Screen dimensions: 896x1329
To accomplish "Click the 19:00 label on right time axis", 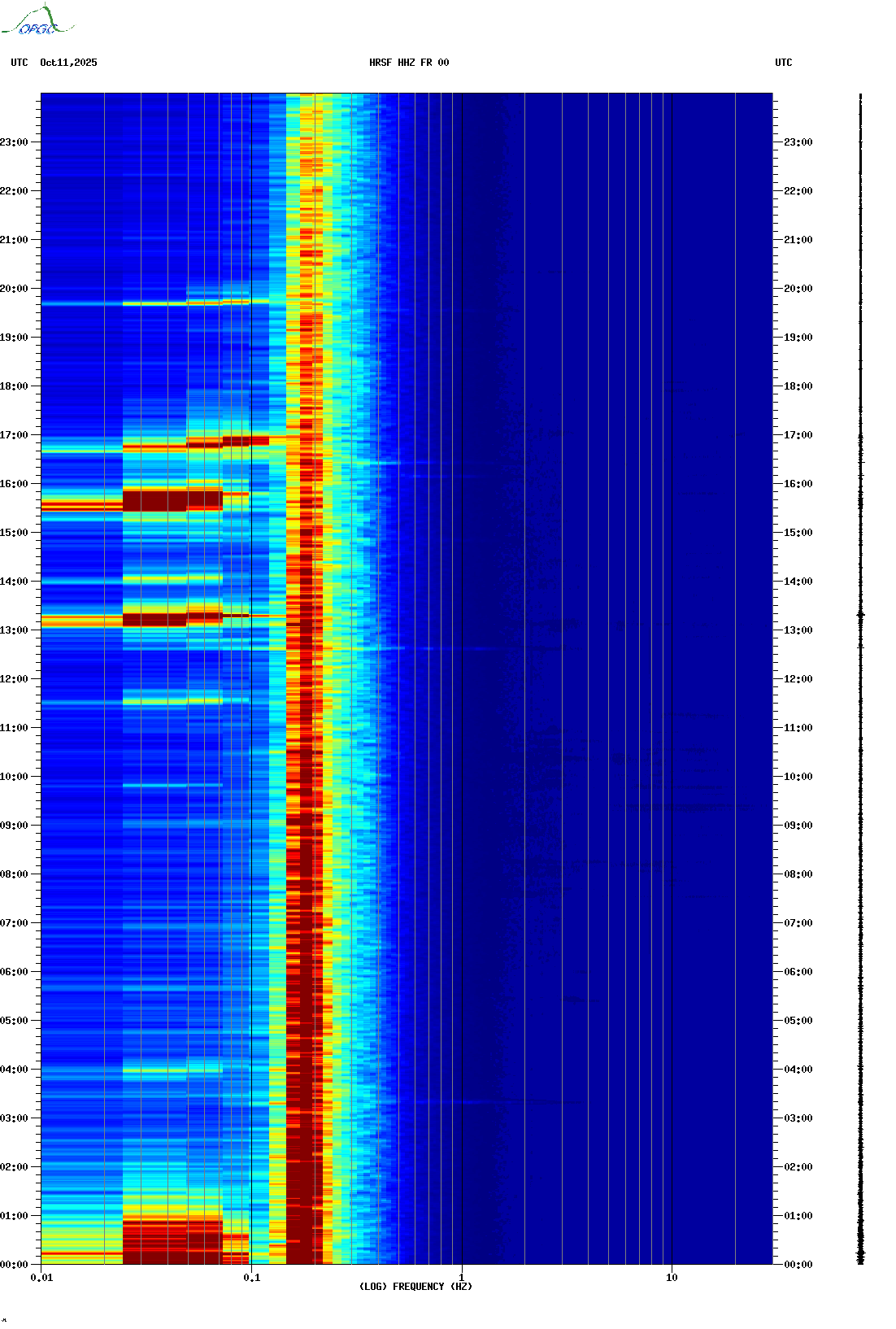I will tap(798, 338).
